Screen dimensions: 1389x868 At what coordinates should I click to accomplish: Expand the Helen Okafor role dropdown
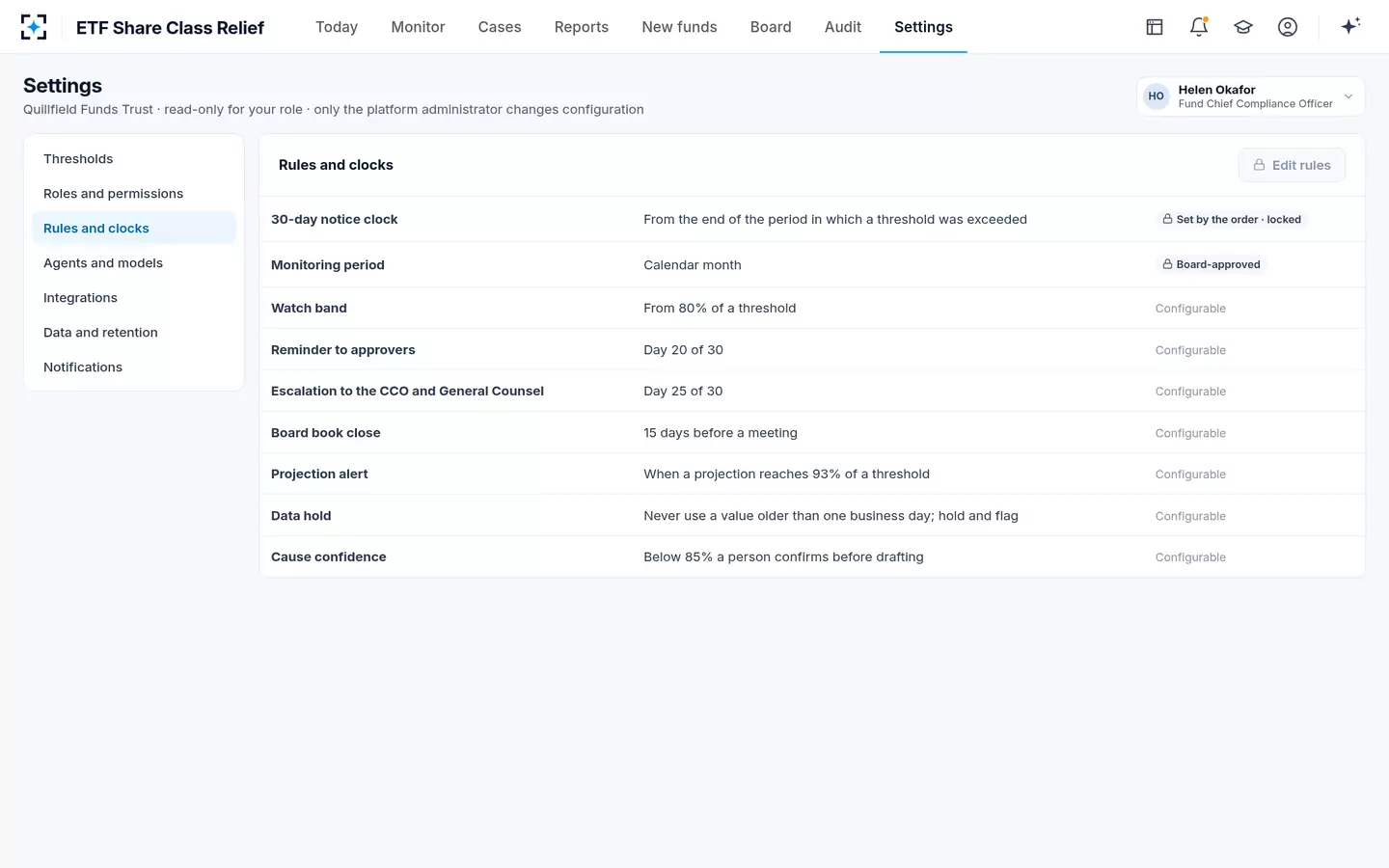1251,96
